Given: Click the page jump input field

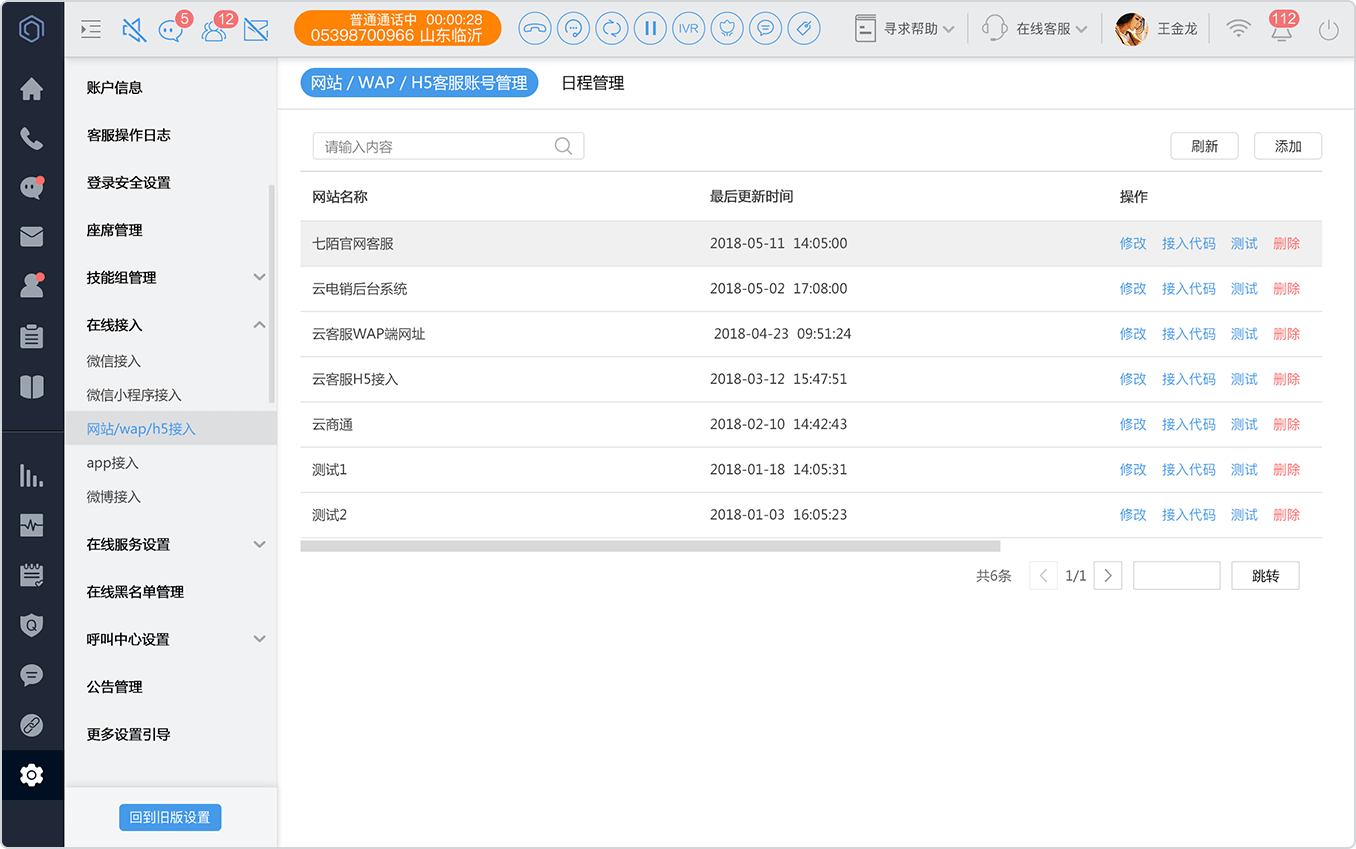Looking at the screenshot, I should click(1176, 575).
